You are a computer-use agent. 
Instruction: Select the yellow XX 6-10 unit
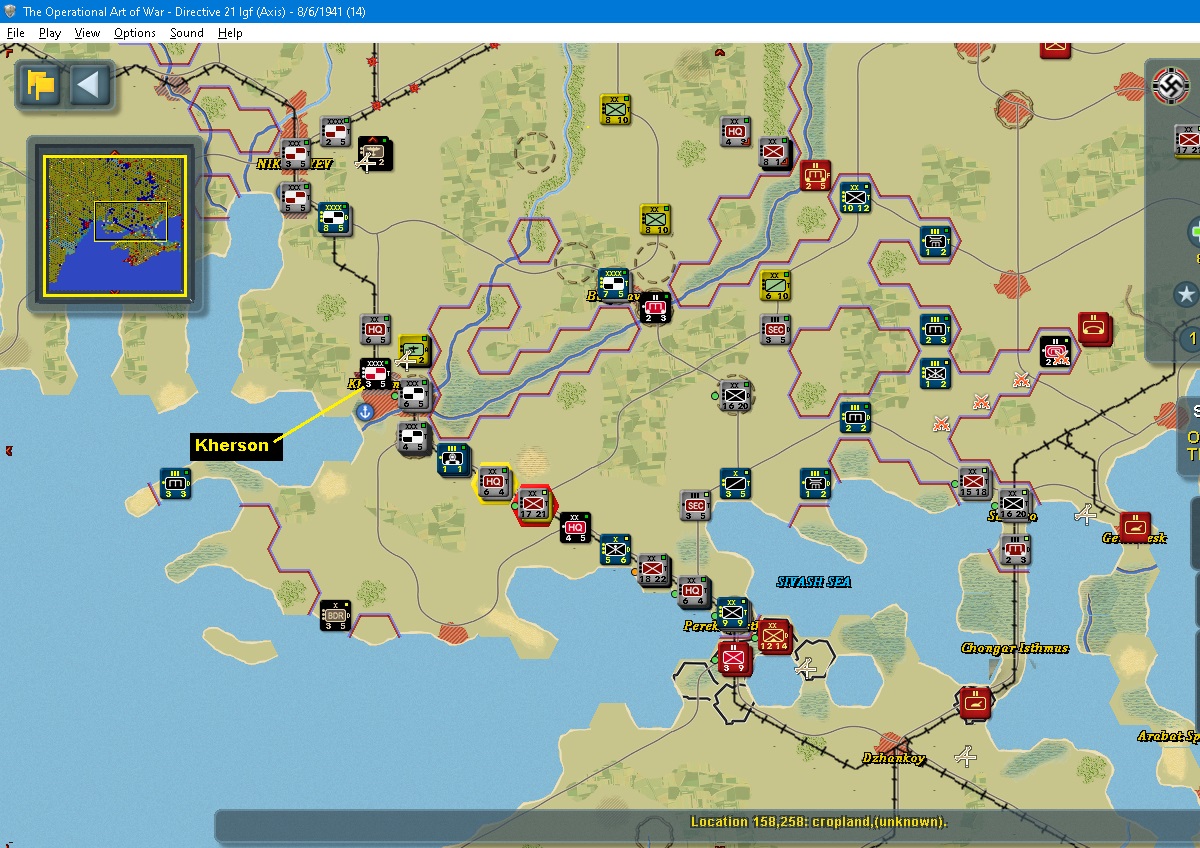coord(775,285)
